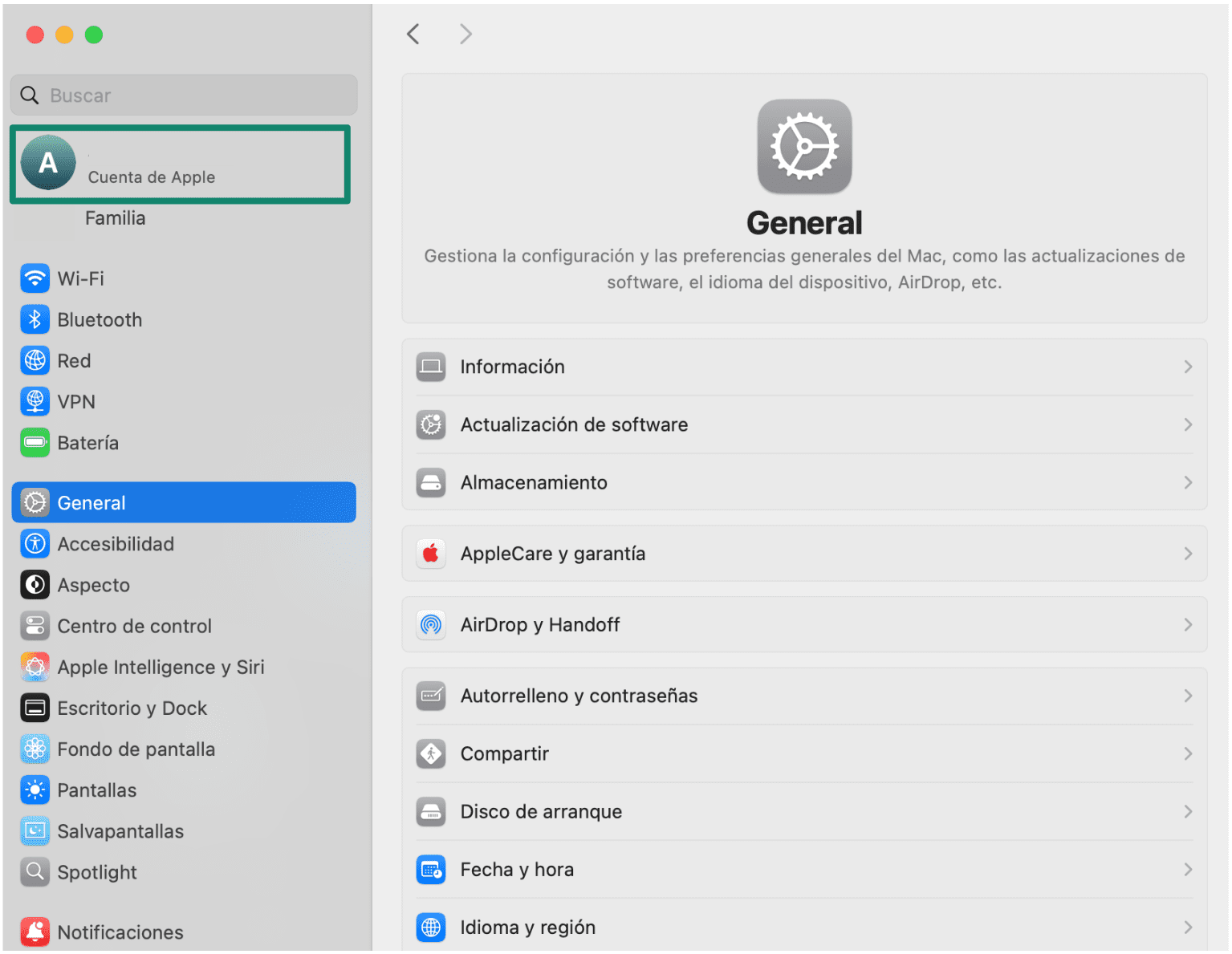The image size is (1232, 954).
Task: Click the Bluetooth icon in sidebar
Action: pyautogui.click(x=35, y=319)
